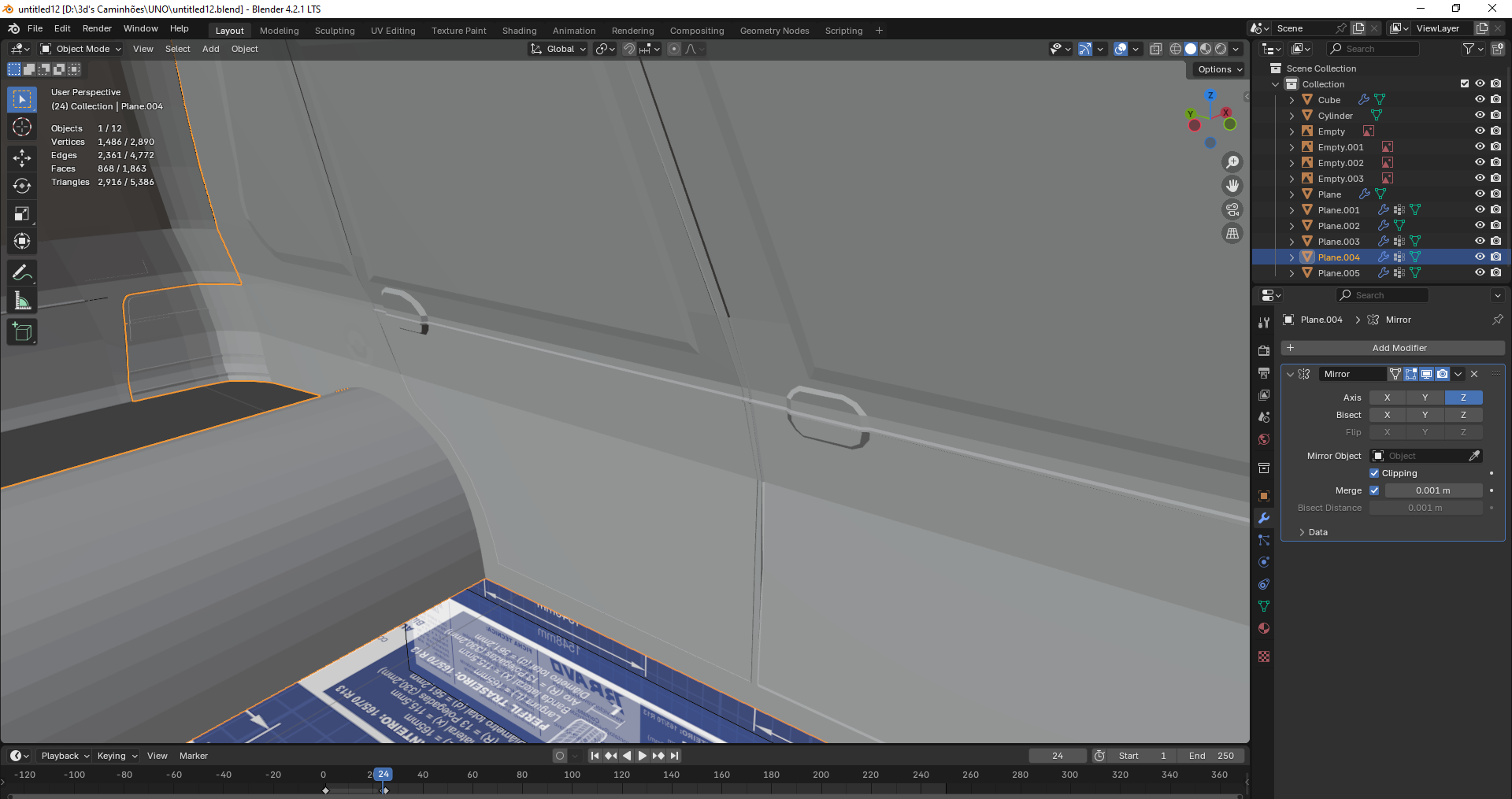Open the Output properties tab
This screenshot has width=1512, height=799.
(1264, 373)
